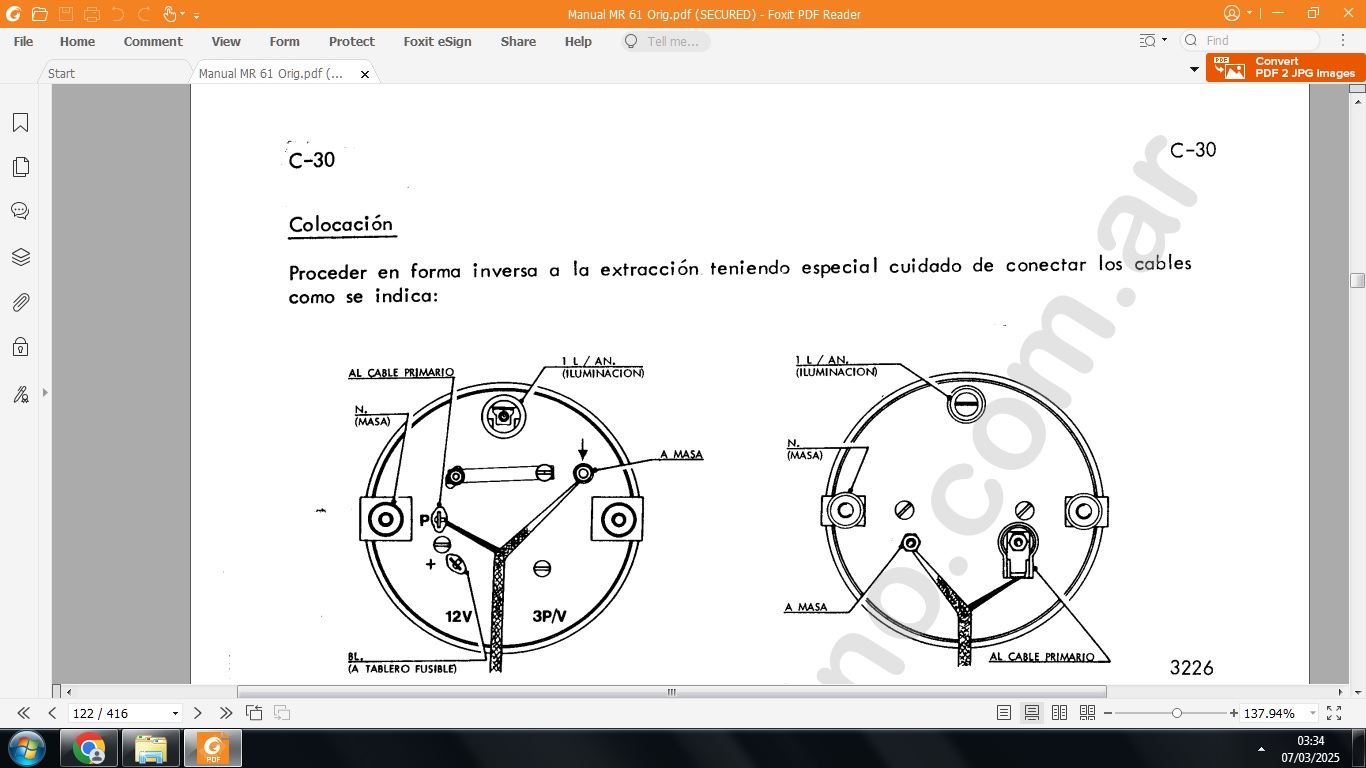This screenshot has width=1366, height=768.
Task: Show hidden system tray icons arrow
Action: click(x=1260, y=749)
